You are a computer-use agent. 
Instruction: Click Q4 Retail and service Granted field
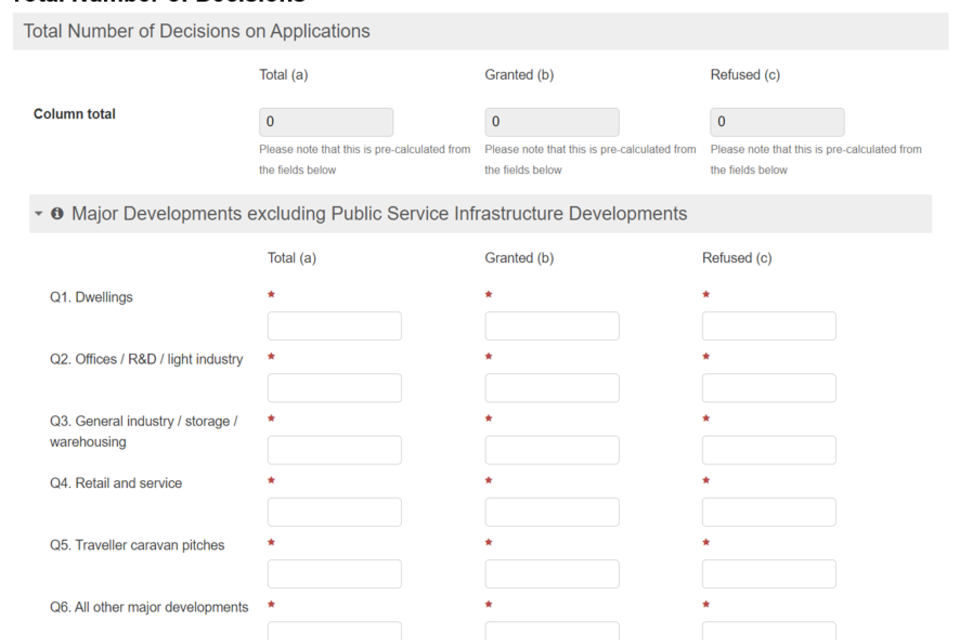click(x=551, y=512)
